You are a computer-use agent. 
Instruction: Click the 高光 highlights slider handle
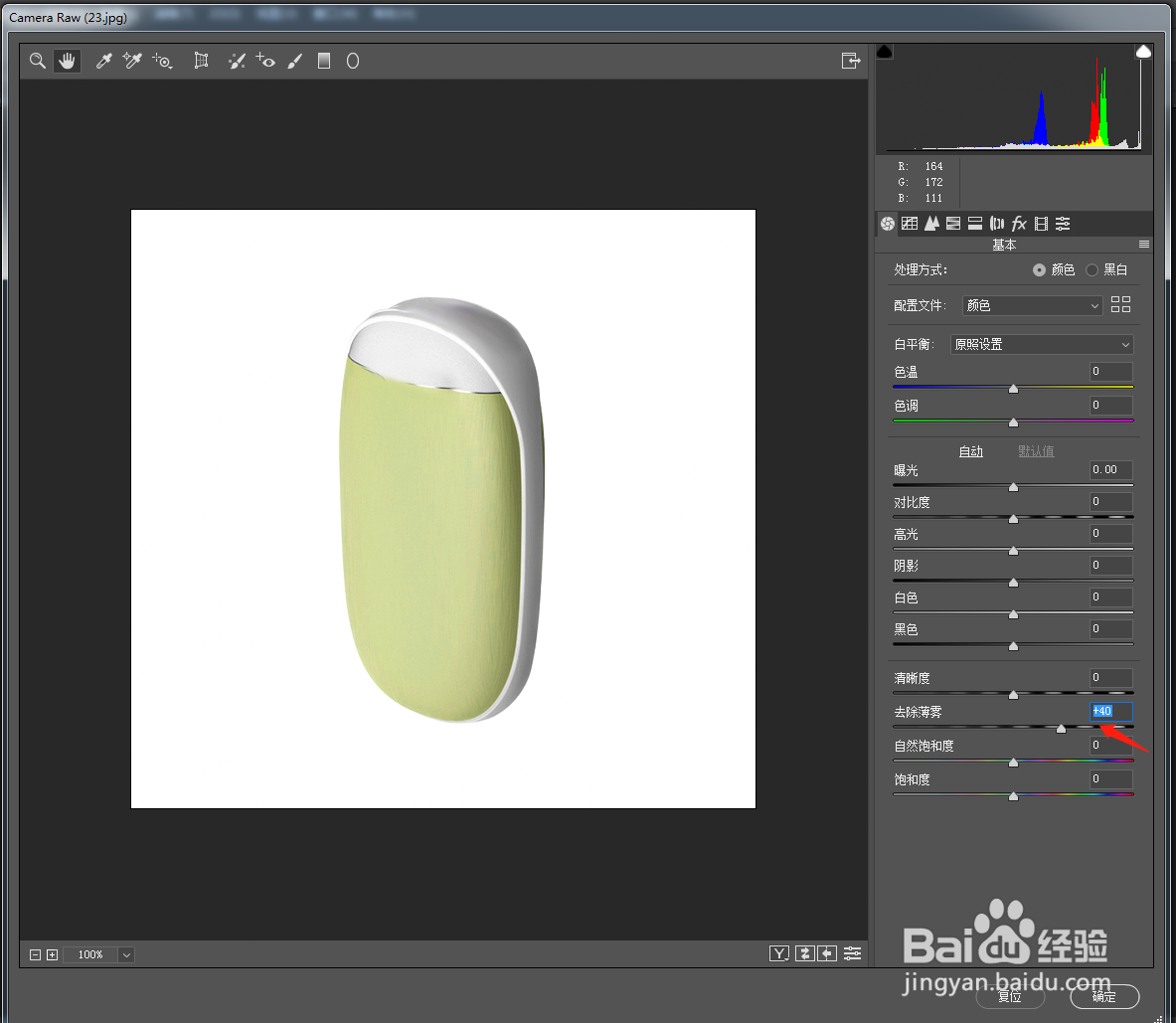pos(1013,551)
